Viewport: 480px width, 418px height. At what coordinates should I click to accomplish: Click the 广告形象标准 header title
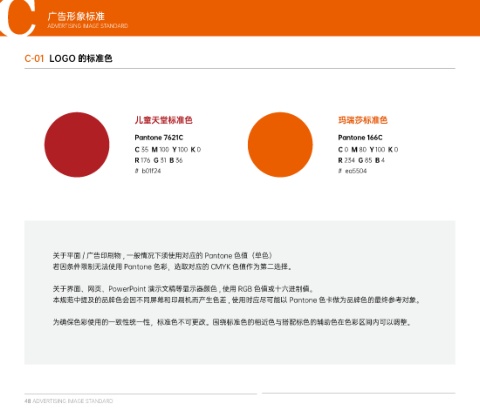(x=76, y=16)
